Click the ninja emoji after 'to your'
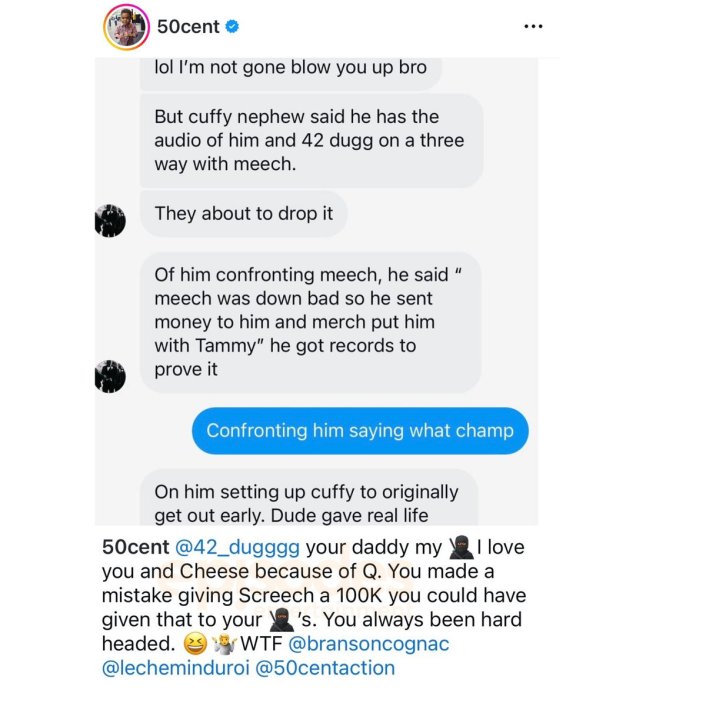Screen dimensions: 706x706 281,620
